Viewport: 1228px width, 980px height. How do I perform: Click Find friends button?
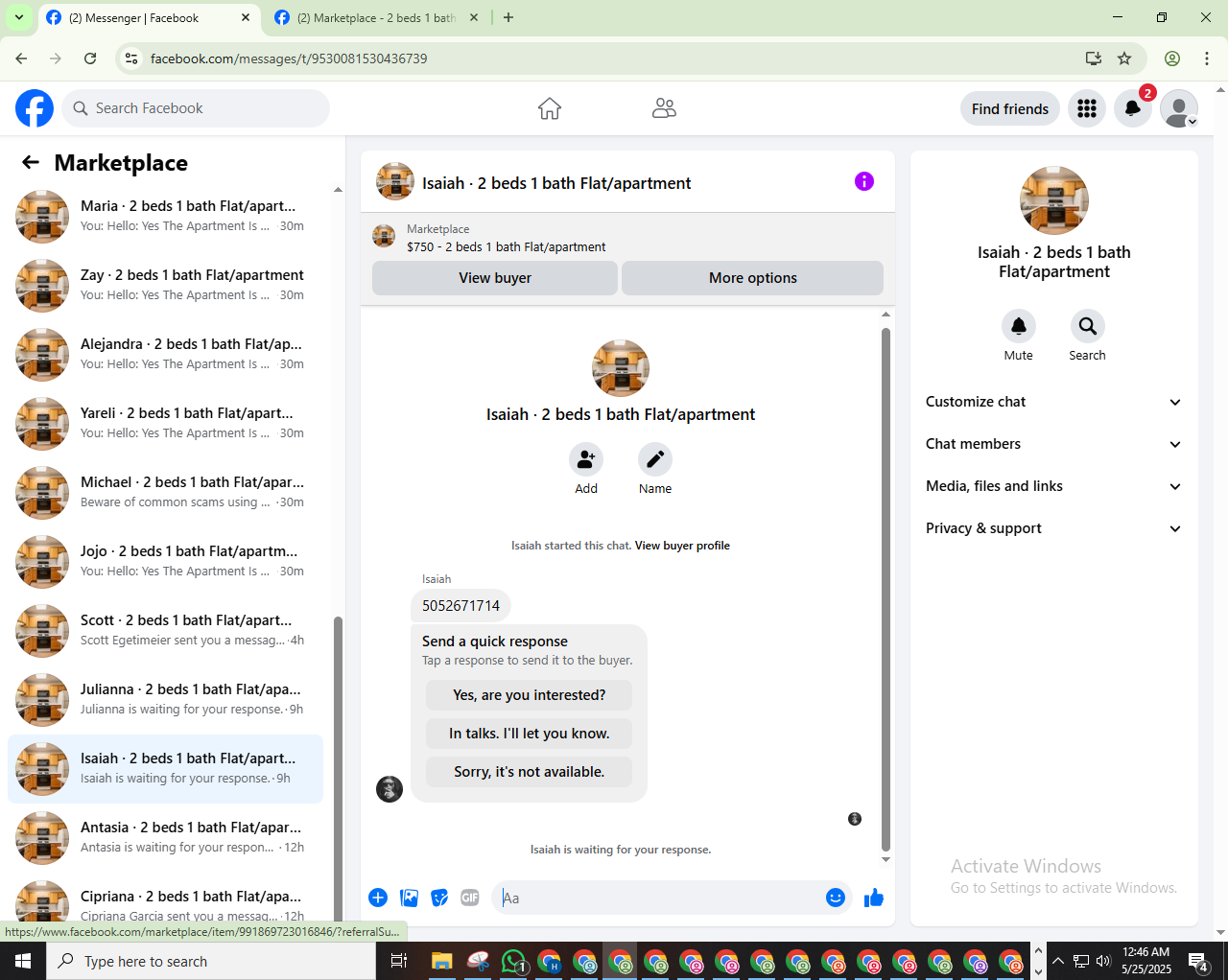coord(1010,108)
